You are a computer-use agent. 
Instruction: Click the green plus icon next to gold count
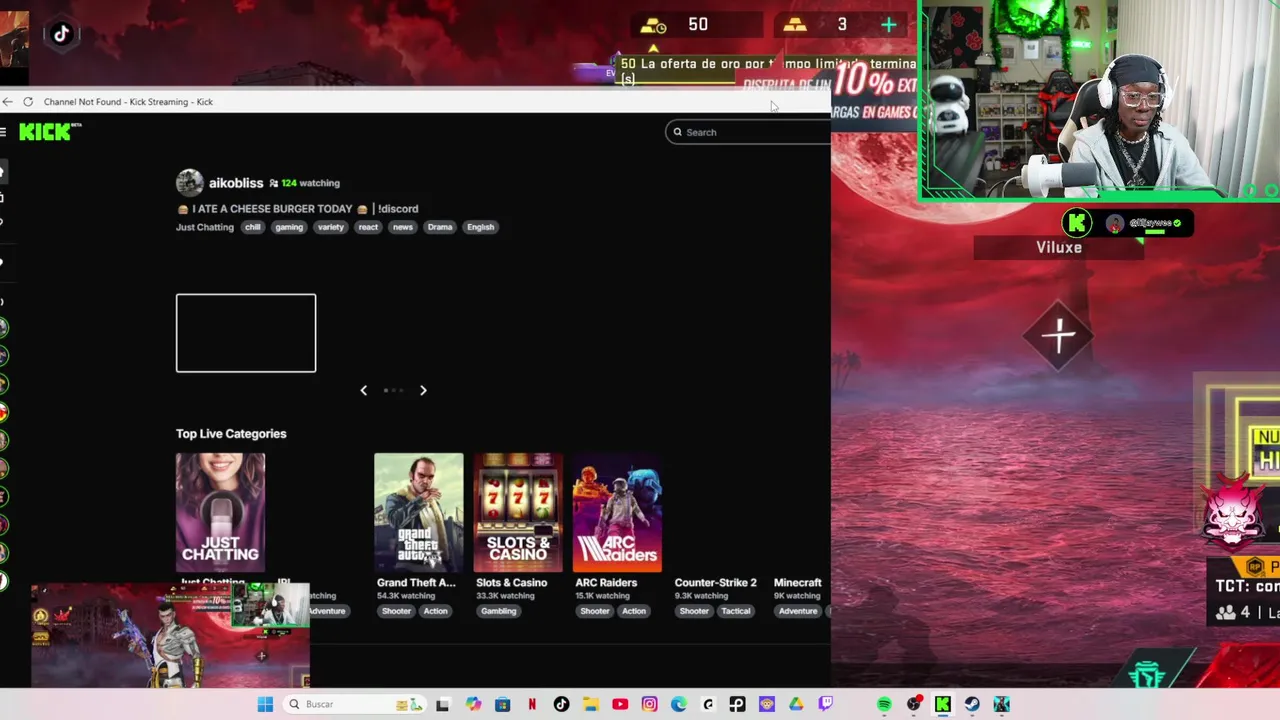pyautogui.click(x=889, y=25)
